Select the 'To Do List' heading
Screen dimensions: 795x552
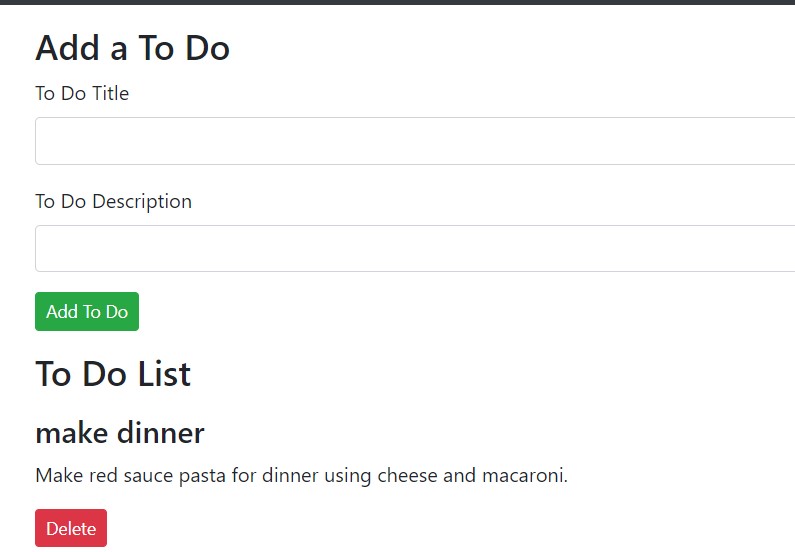(113, 374)
